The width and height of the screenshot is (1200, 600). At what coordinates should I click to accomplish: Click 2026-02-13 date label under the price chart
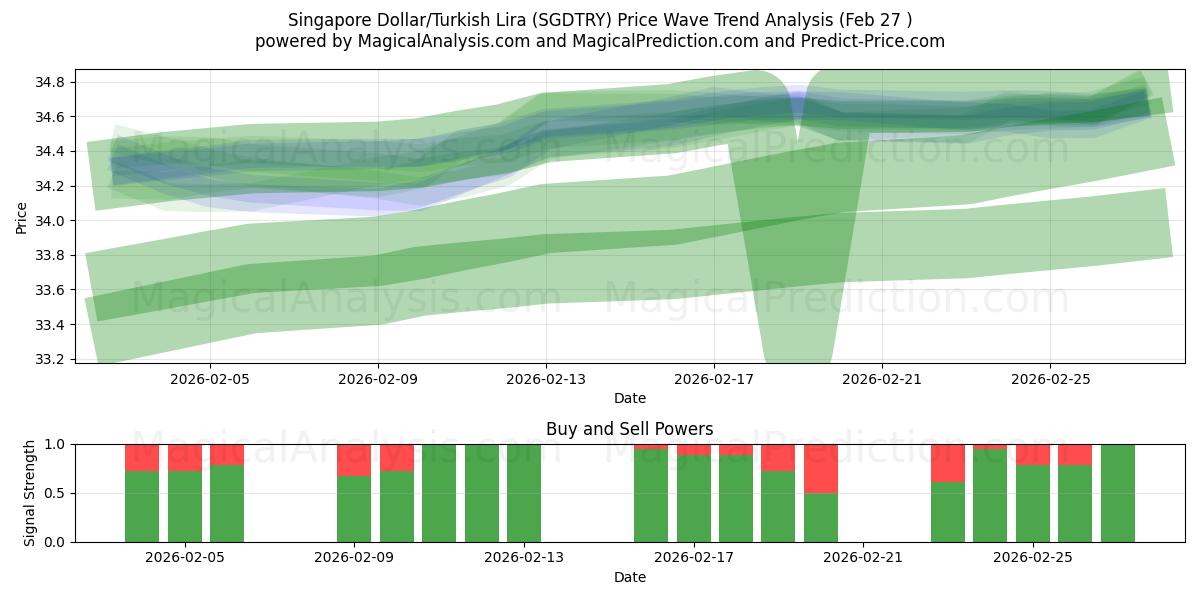point(546,379)
